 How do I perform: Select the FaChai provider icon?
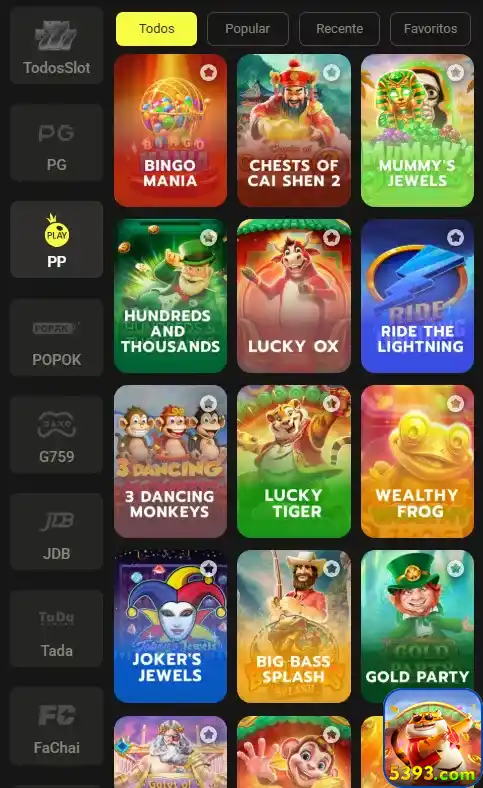56,726
